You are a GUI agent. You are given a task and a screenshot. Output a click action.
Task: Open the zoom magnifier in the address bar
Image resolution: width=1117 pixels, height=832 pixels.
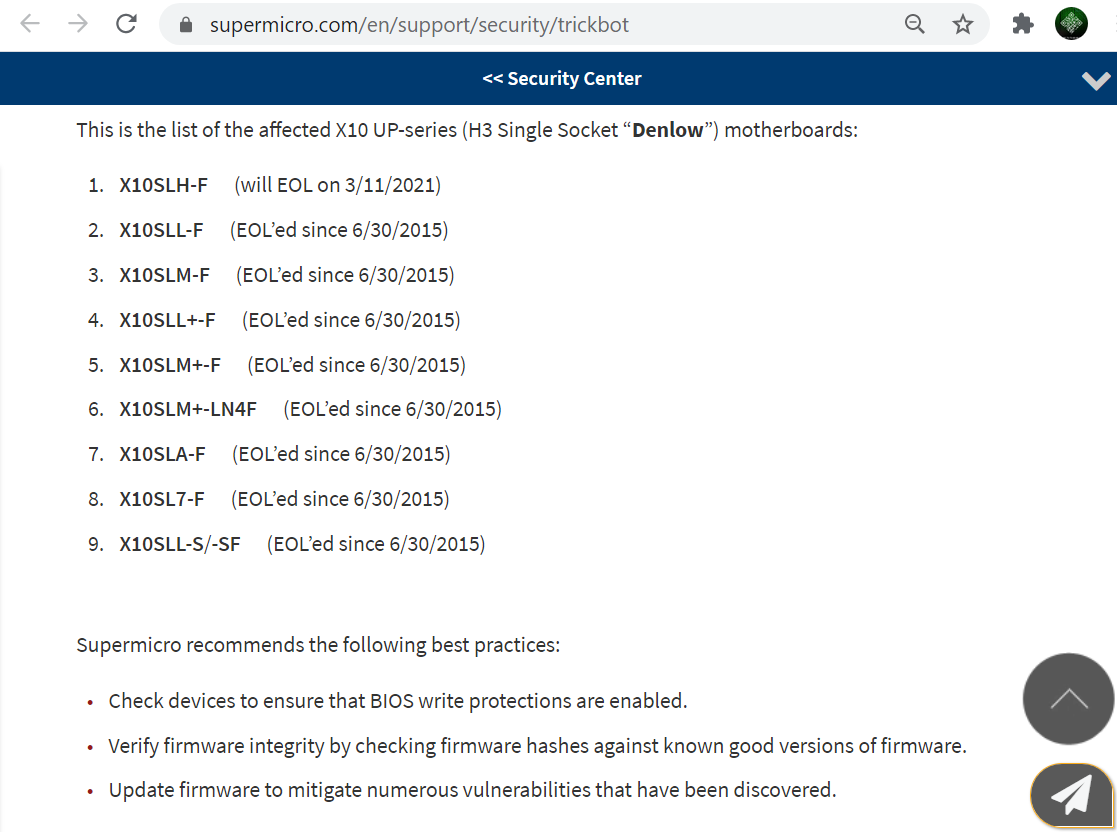tap(915, 24)
